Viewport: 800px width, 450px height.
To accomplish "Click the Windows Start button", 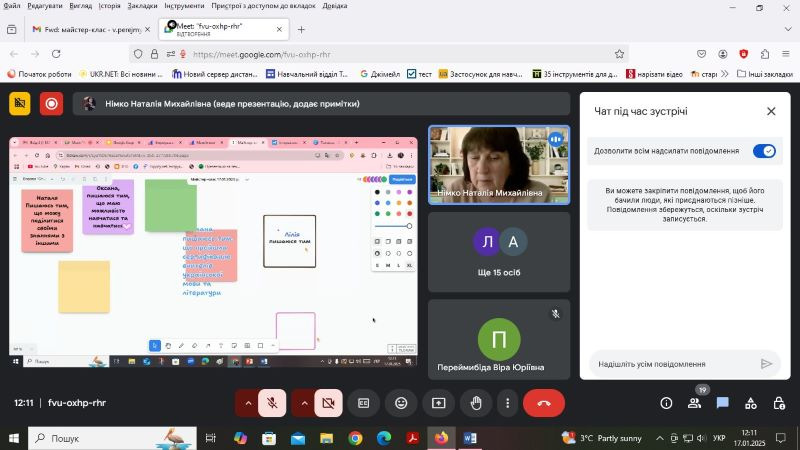I will click(14, 438).
